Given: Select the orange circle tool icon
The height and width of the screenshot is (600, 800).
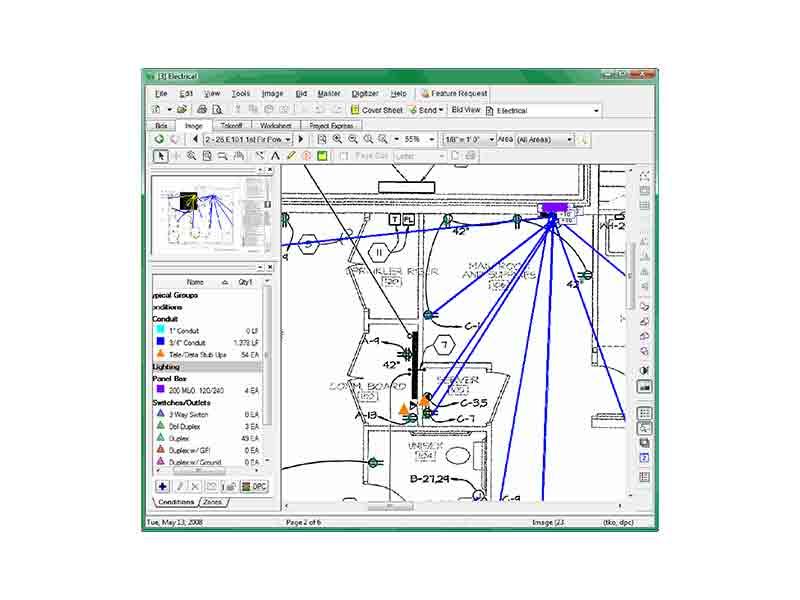Looking at the screenshot, I should pos(307,156).
